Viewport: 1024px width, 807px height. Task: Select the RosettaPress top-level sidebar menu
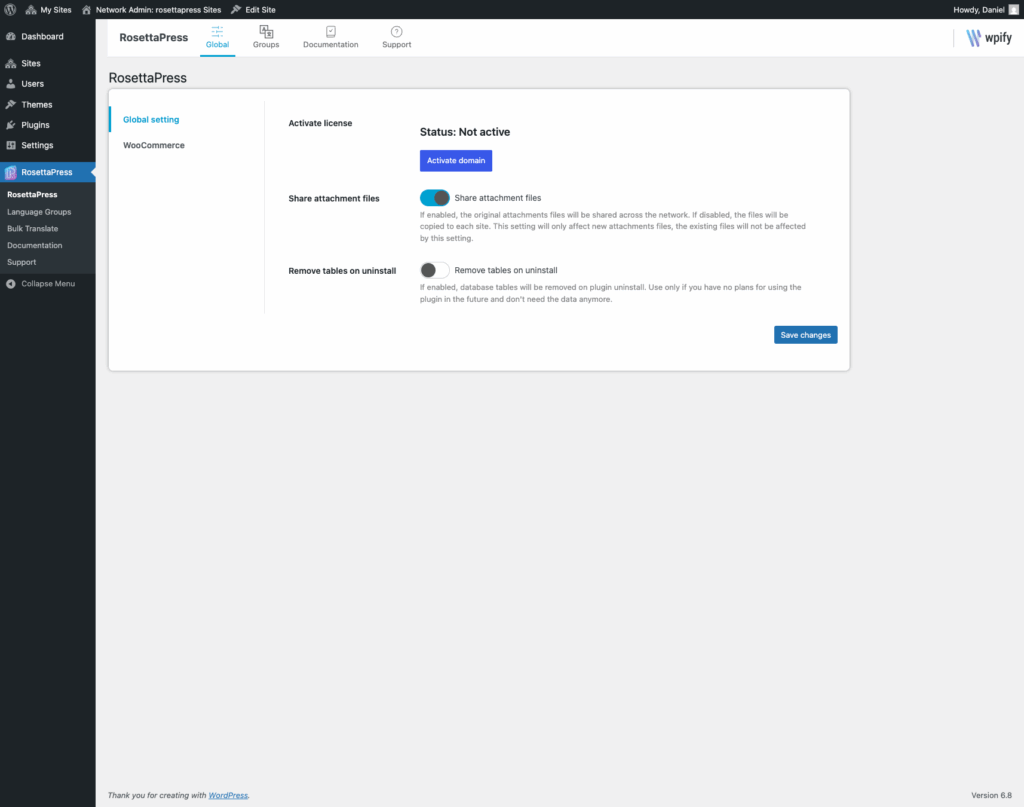[48, 172]
